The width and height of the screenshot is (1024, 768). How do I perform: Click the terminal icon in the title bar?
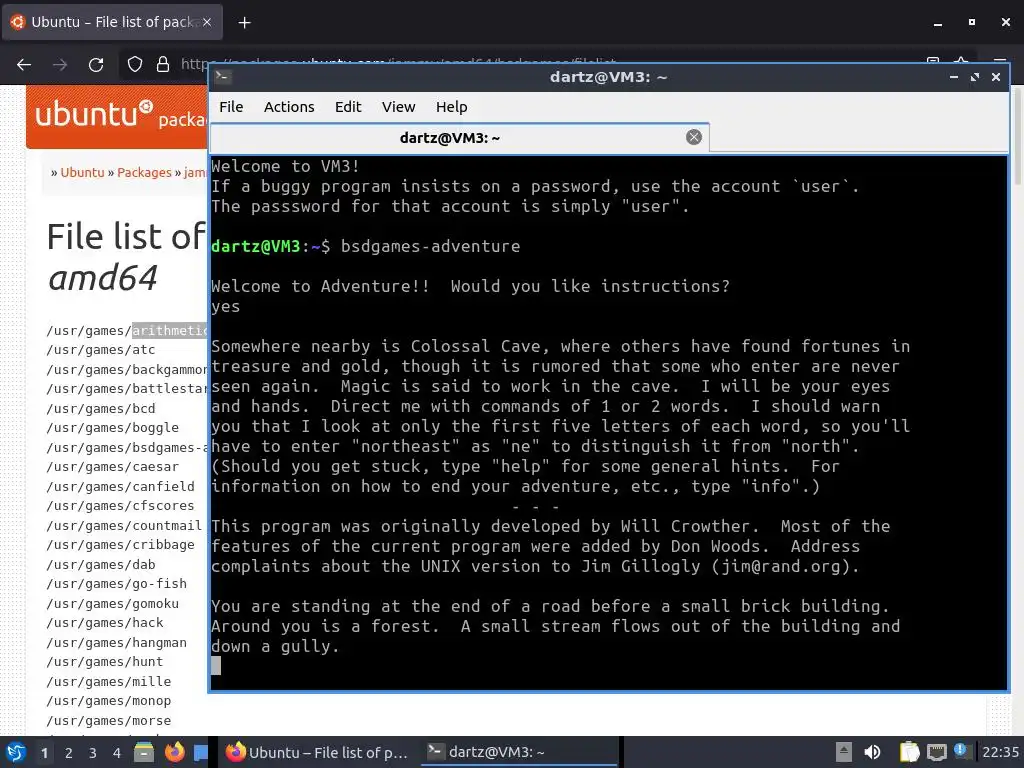(222, 77)
